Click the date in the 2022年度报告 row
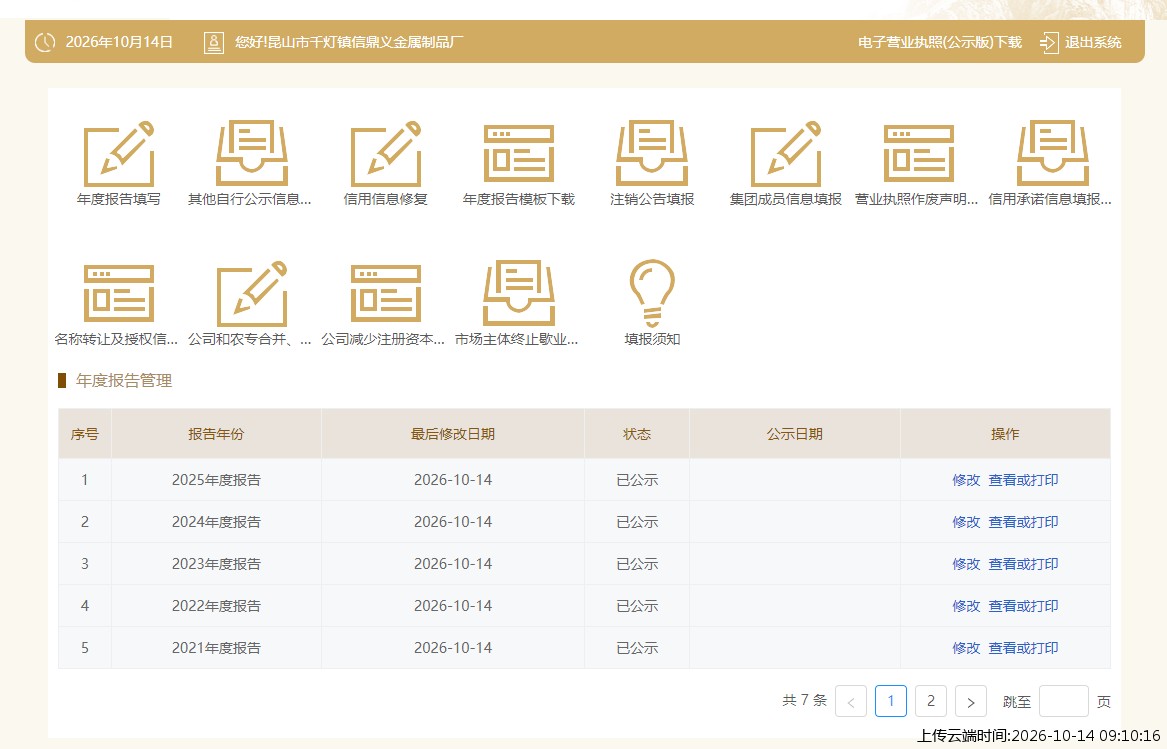 click(x=453, y=606)
